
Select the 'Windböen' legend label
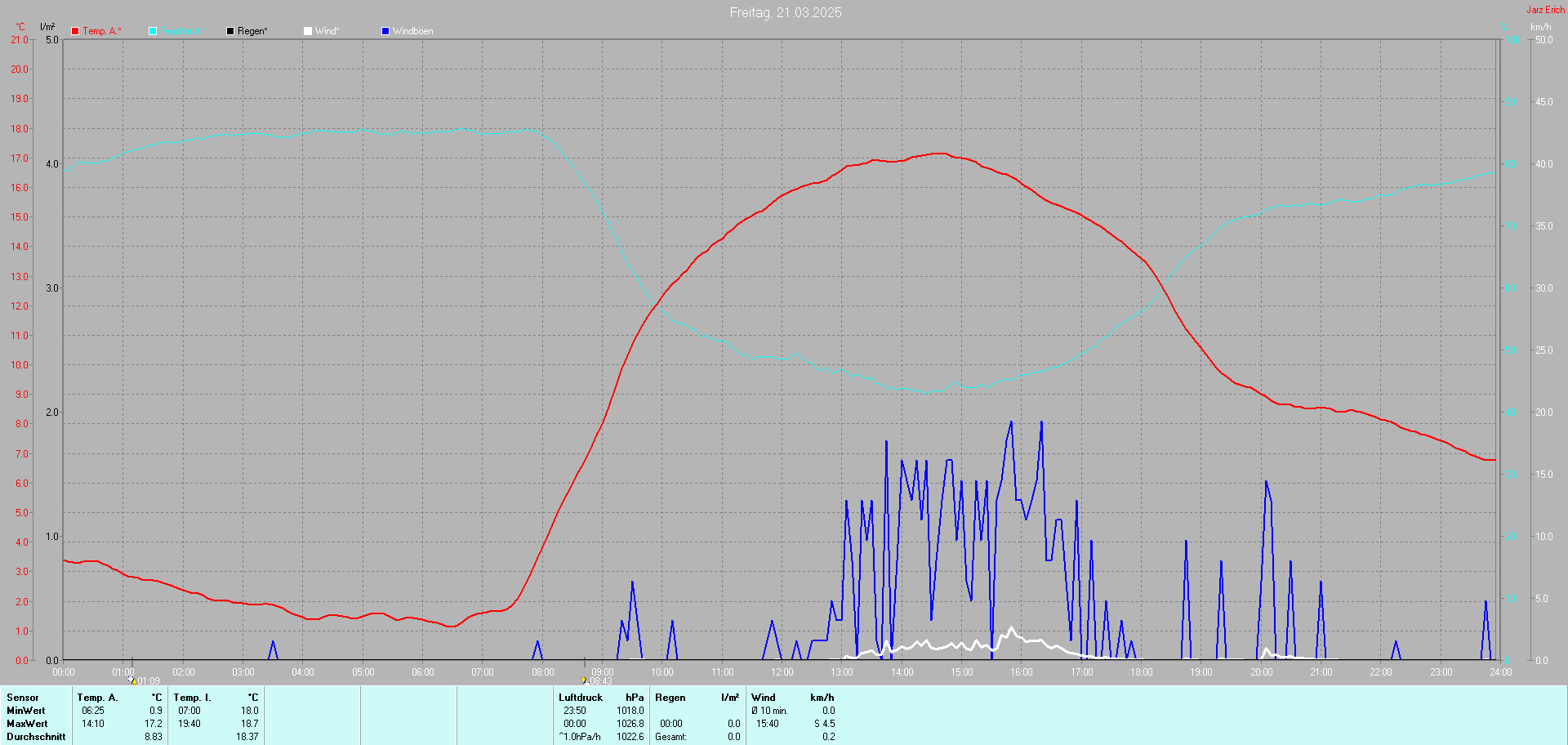click(x=412, y=31)
